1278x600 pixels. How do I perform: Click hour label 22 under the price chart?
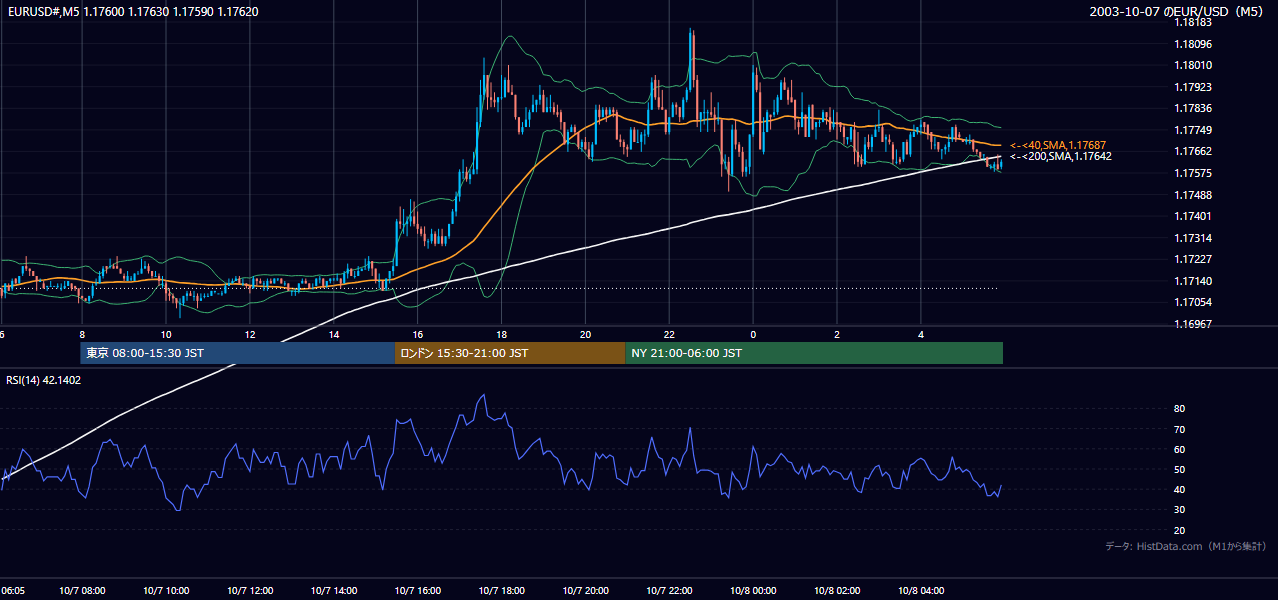(670, 335)
